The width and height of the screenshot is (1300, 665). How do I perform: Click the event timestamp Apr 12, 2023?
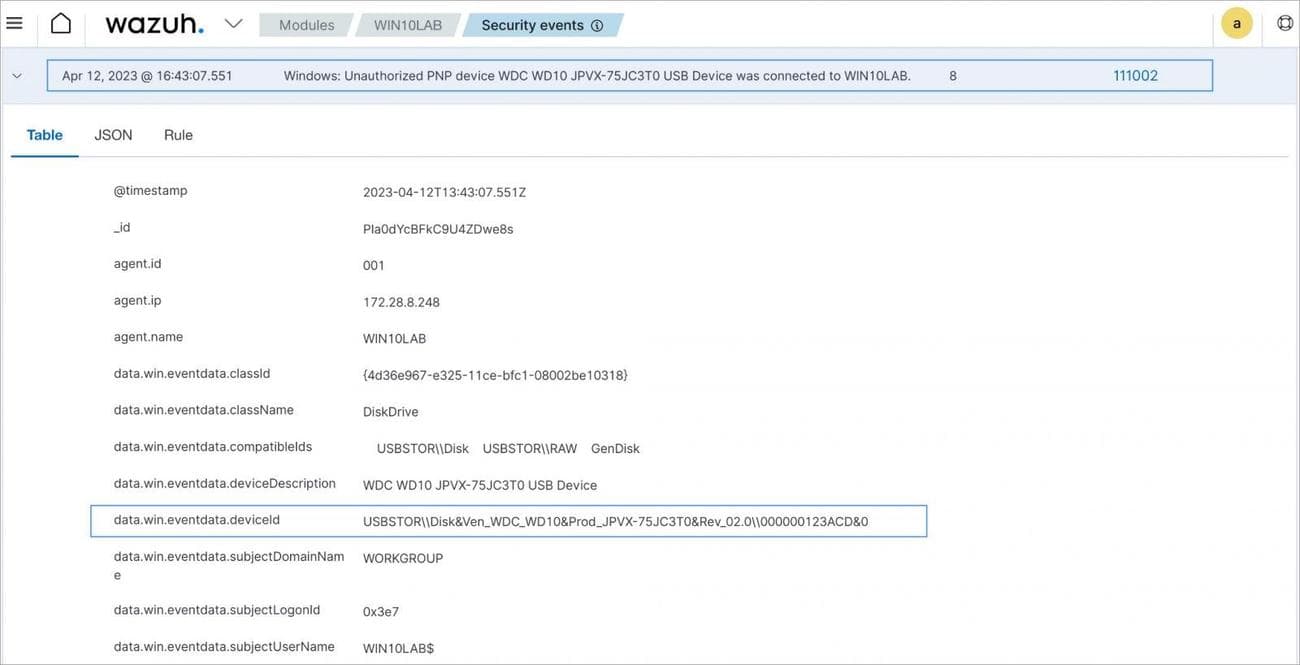[x=147, y=76]
